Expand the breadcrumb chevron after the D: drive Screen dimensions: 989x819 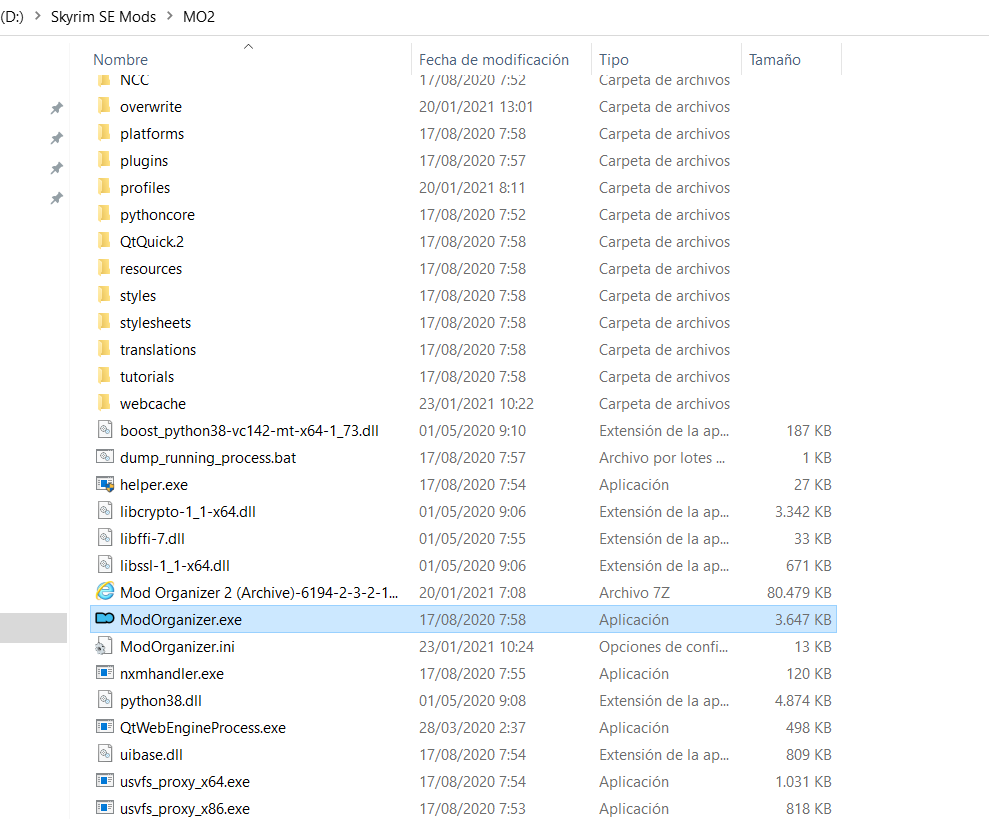37,16
